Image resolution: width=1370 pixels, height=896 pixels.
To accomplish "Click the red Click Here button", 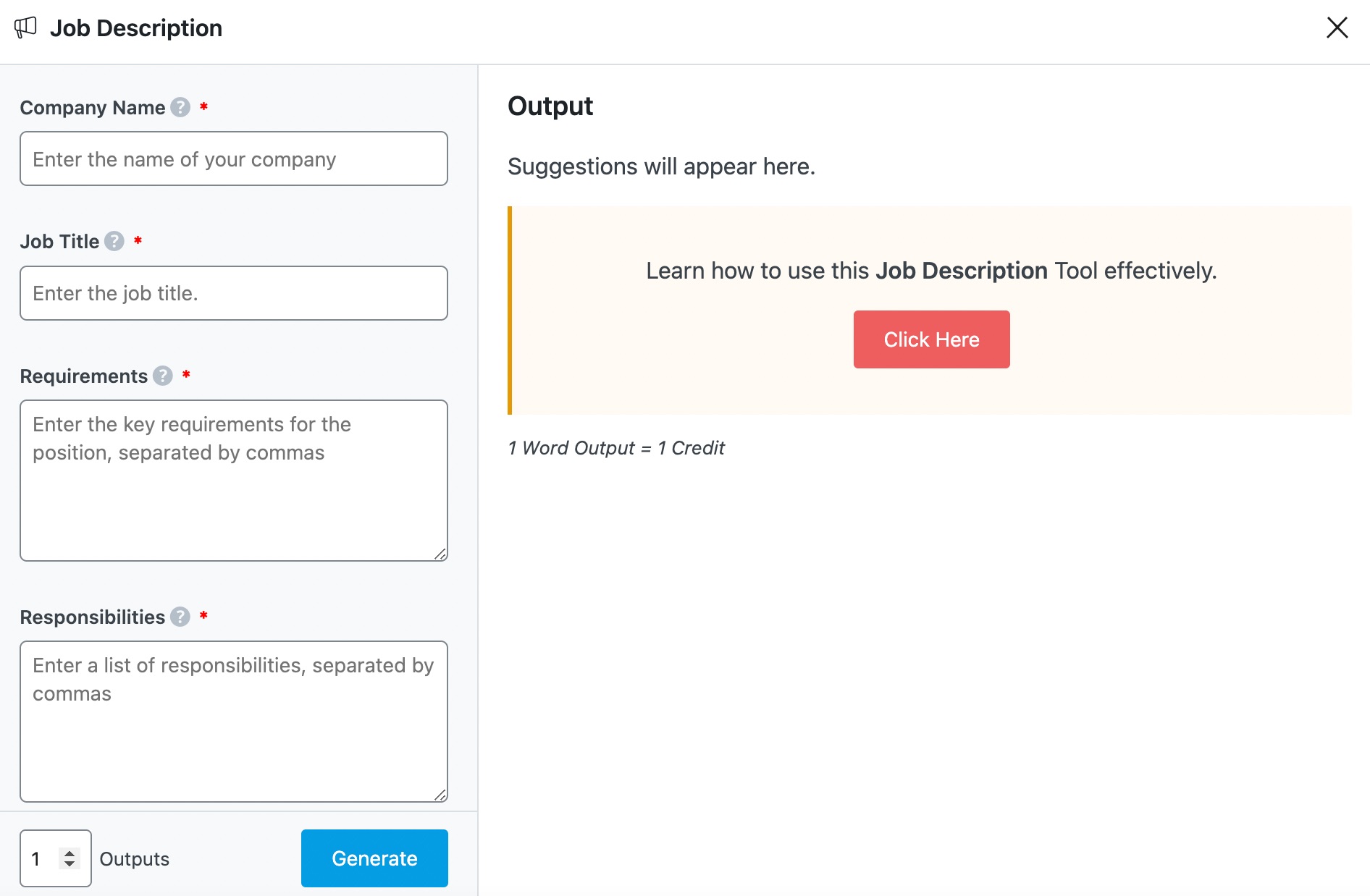I will (931, 339).
